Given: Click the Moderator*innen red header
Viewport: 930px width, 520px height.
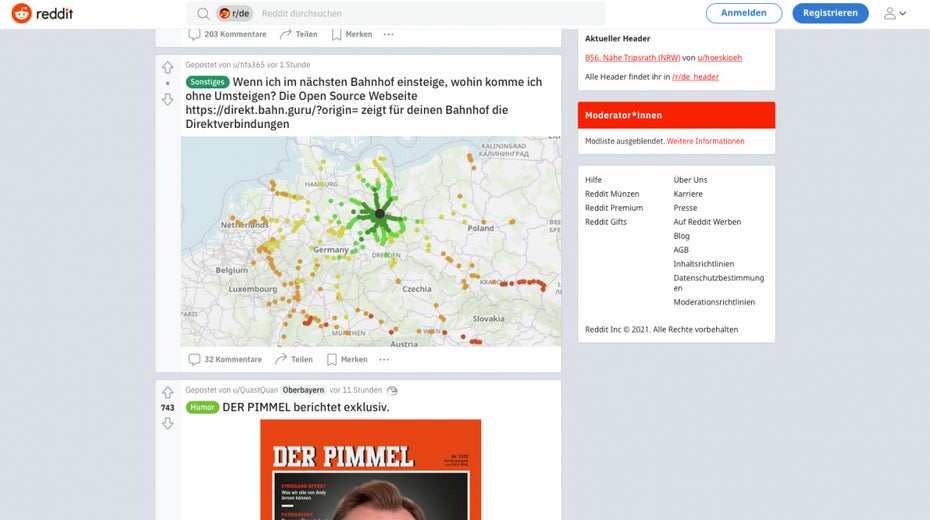Looking at the screenshot, I should point(676,115).
